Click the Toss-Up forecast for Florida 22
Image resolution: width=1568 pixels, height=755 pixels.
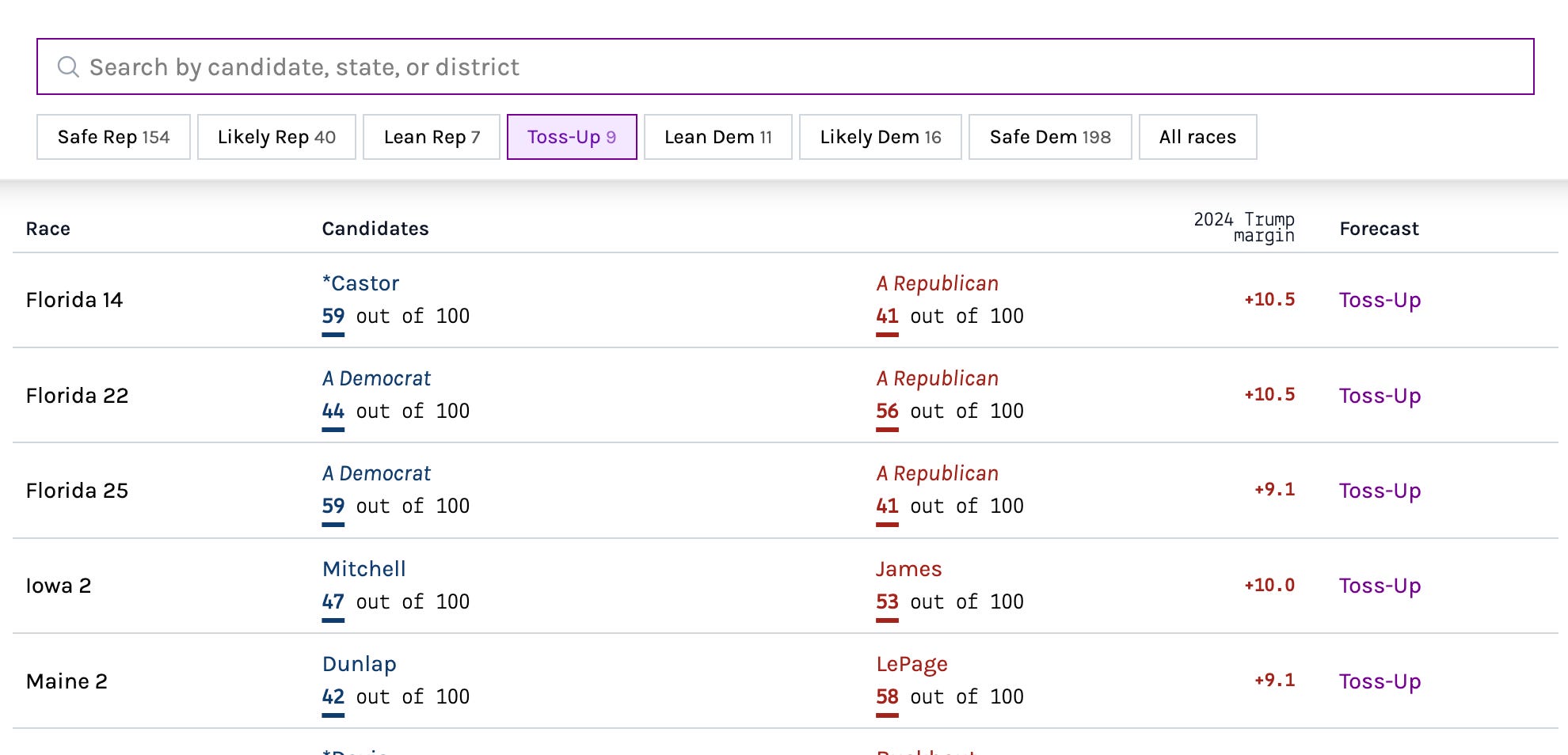tap(1380, 396)
